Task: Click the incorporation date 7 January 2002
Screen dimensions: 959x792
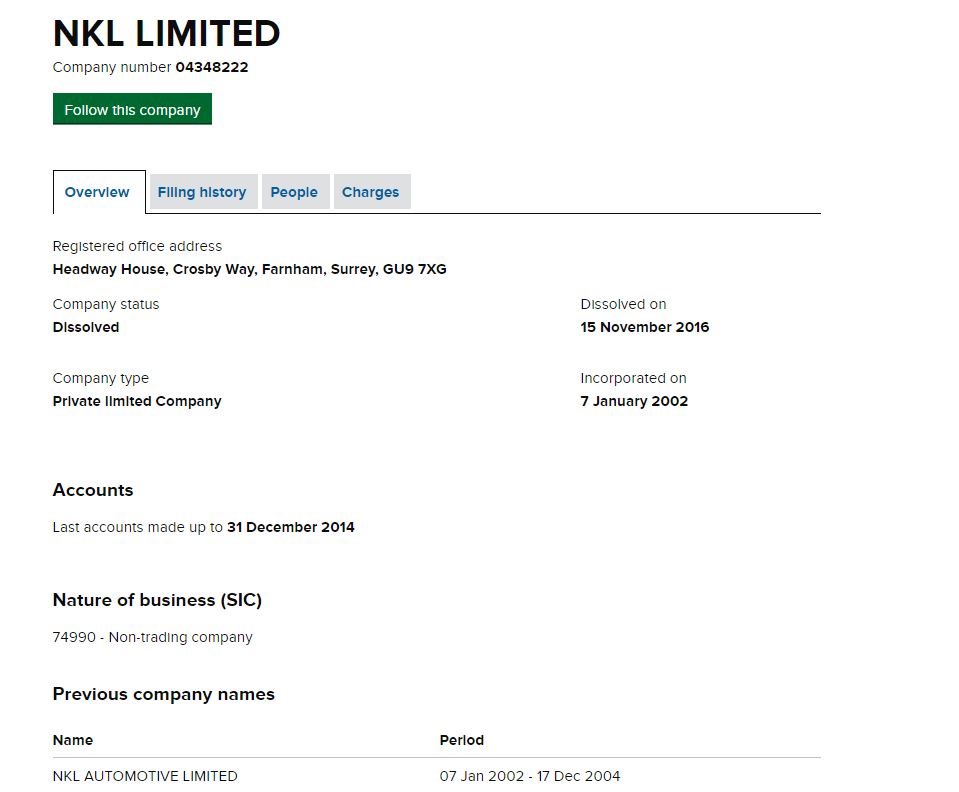Action: coord(634,401)
